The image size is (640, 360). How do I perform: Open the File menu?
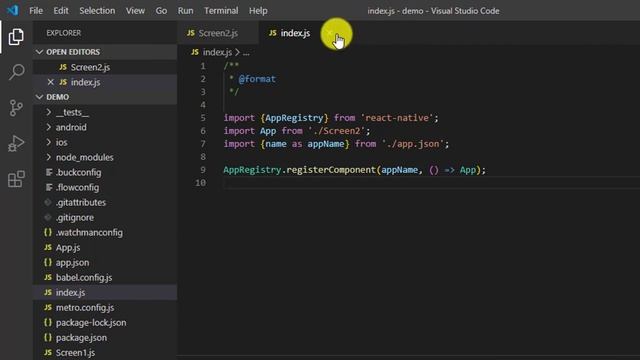(x=36, y=11)
